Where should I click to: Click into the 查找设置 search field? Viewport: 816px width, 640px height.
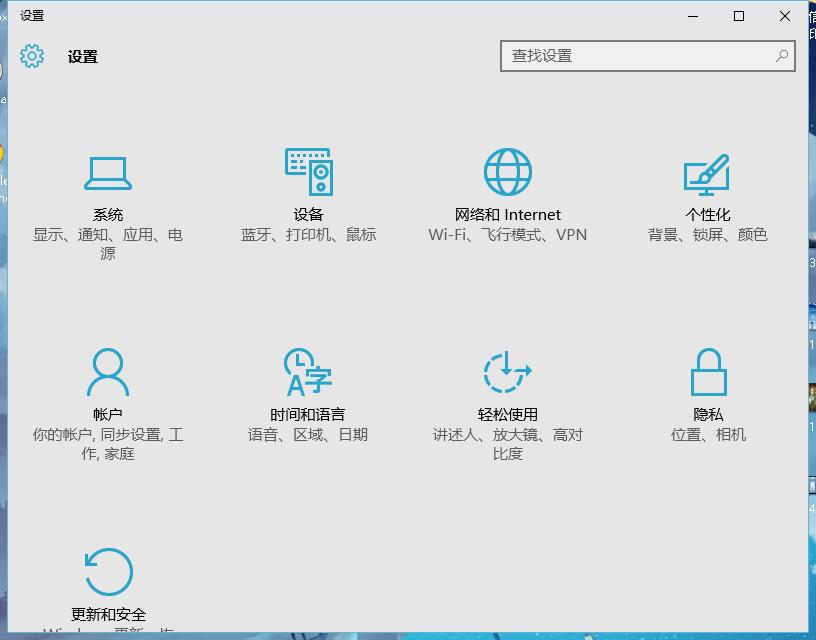630,57
